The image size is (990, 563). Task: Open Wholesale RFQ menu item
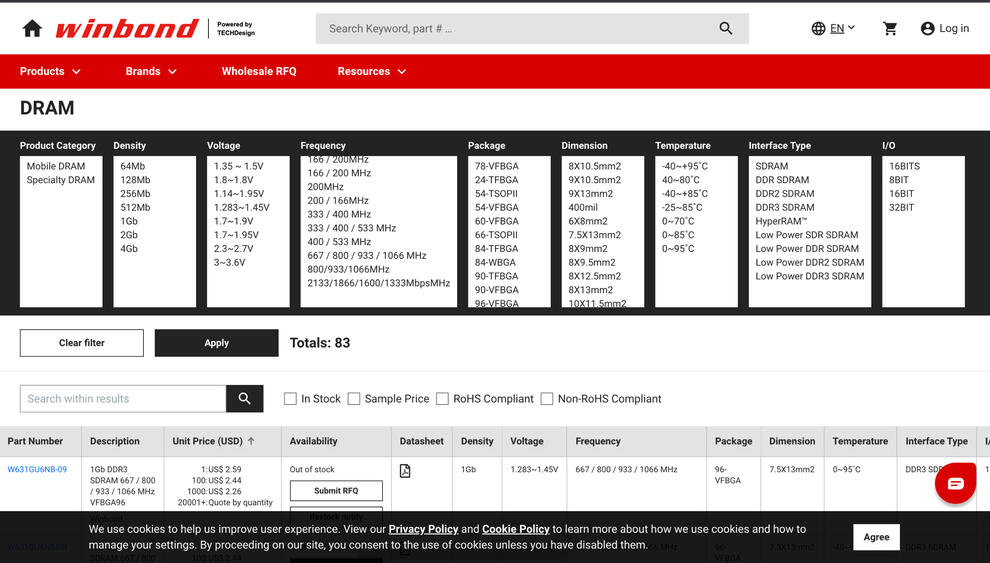[x=259, y=71]
